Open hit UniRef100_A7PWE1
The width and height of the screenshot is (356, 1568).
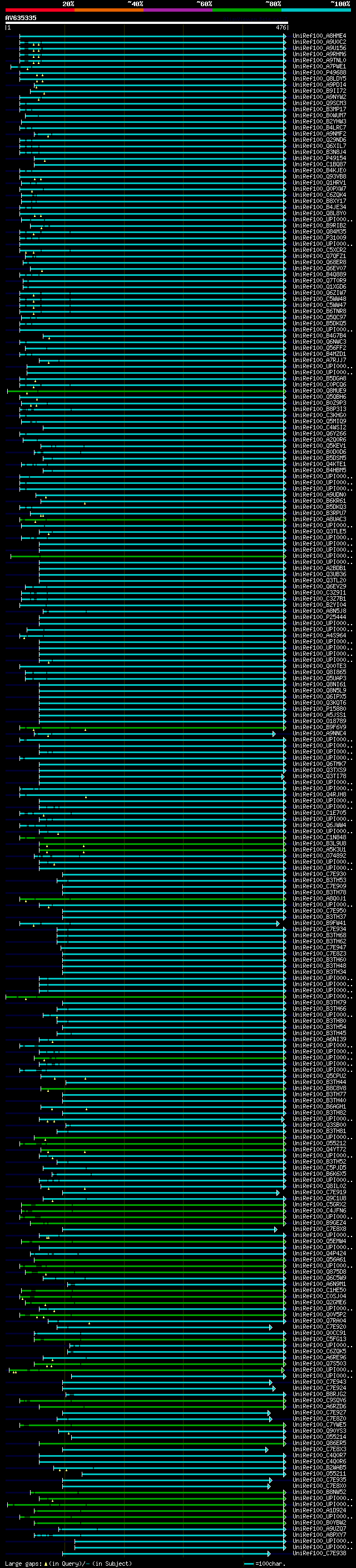(319, 66)
